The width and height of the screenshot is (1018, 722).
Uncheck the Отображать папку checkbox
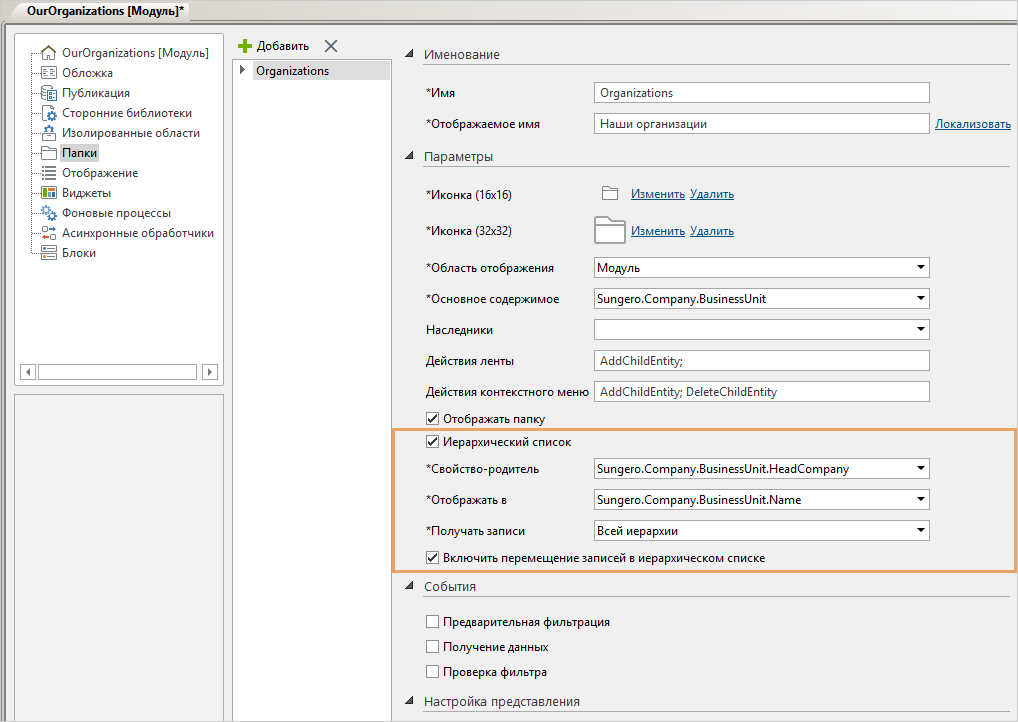point(432,419)
